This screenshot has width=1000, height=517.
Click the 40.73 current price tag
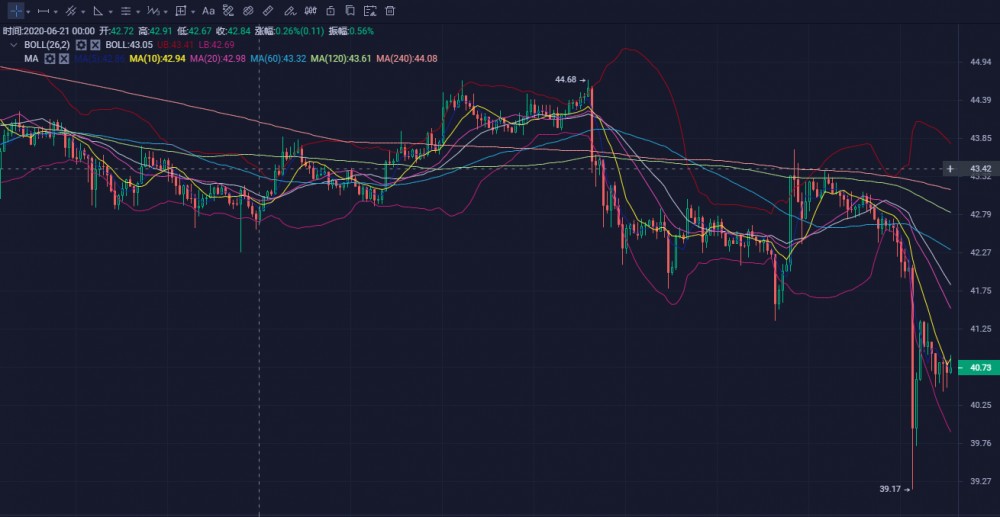point(977,368)
